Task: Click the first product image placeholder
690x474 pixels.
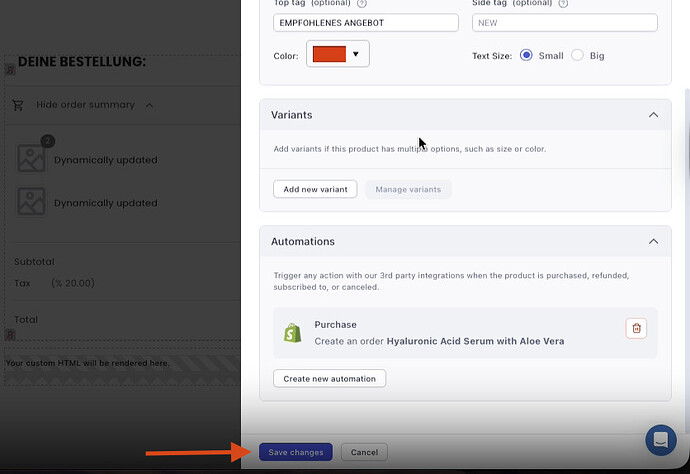Action: 32,158
